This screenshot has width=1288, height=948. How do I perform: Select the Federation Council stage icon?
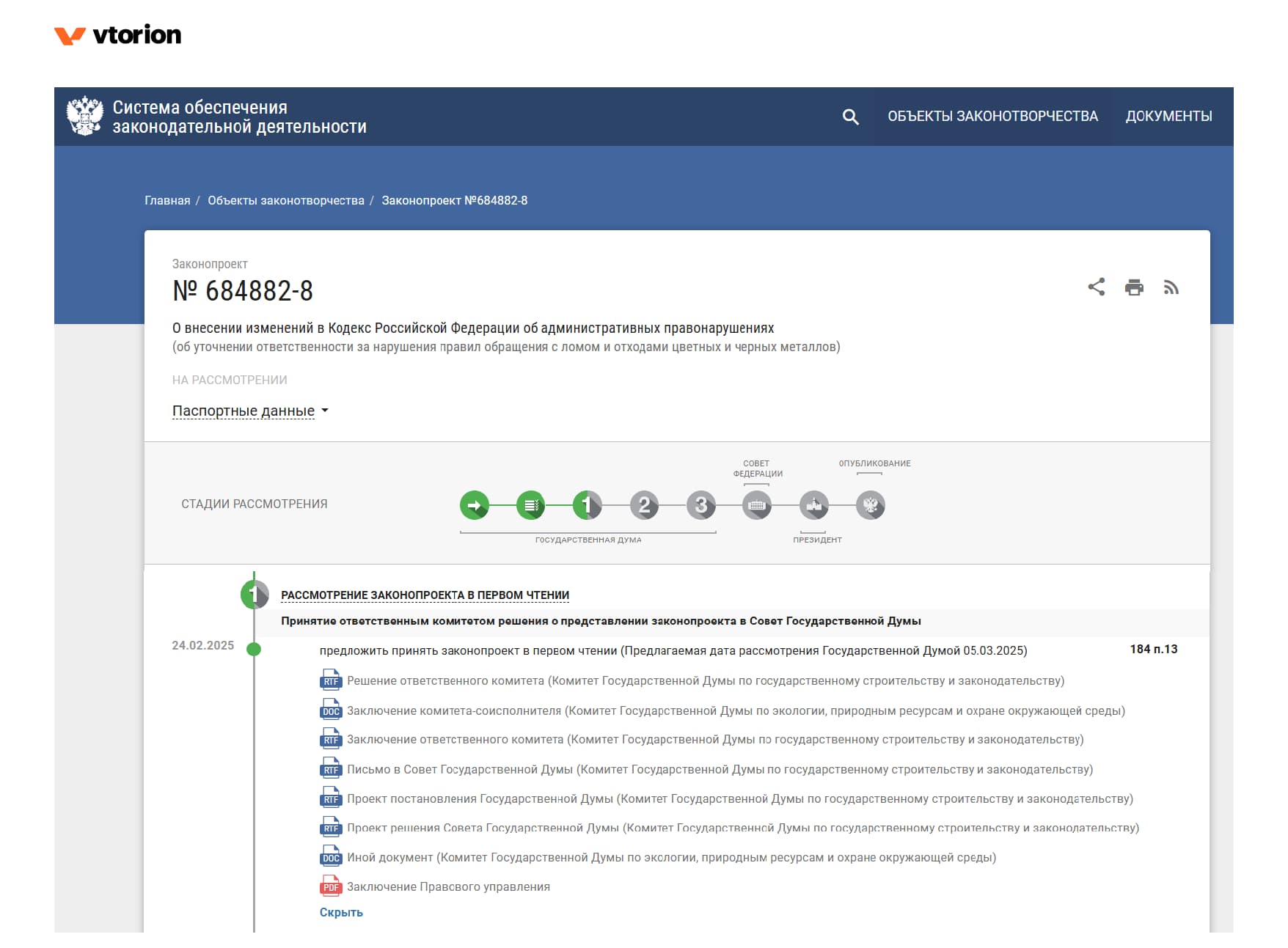[757, 505]
